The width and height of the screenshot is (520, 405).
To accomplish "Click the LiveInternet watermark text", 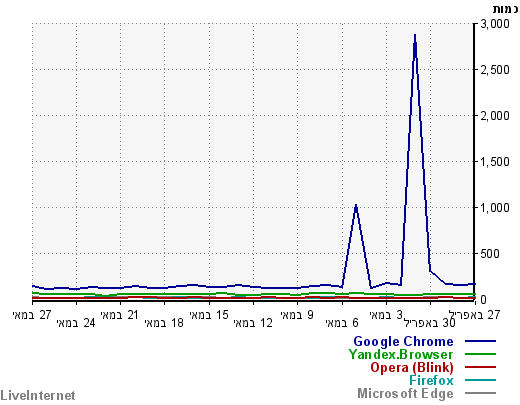I will (38, 396).
